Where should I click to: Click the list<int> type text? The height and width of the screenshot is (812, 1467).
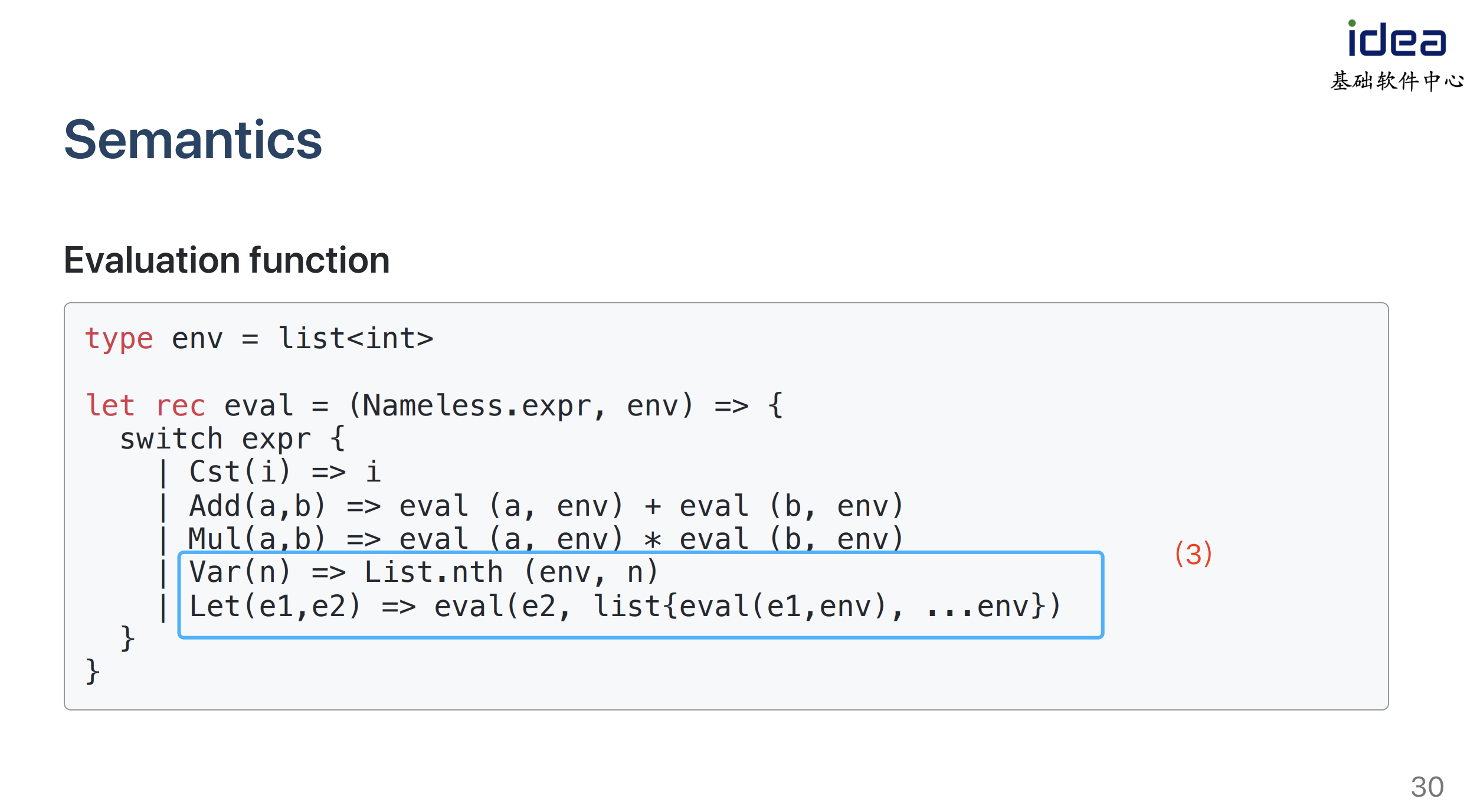[x=356, y=339]
